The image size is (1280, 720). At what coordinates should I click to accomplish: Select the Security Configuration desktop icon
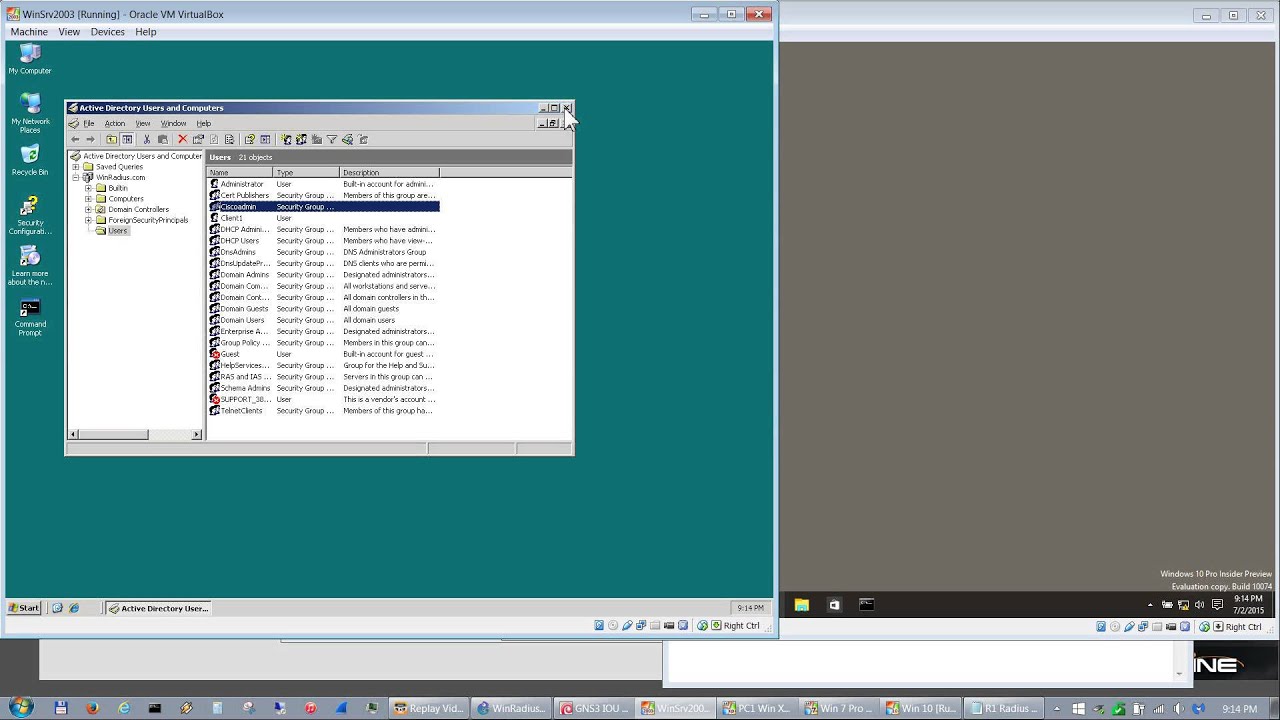coord(30,215)
